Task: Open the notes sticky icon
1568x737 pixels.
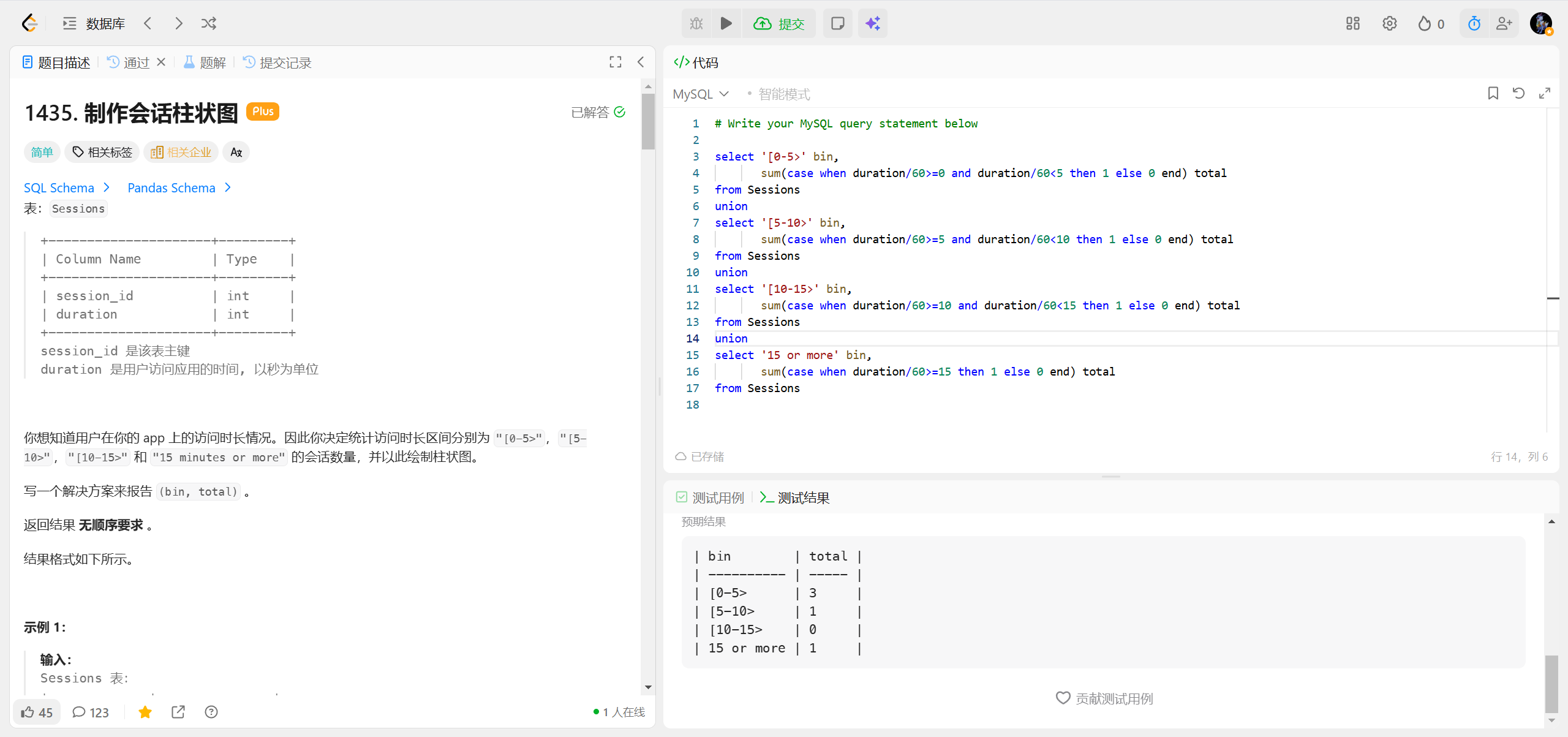Action: pos(837,23)
